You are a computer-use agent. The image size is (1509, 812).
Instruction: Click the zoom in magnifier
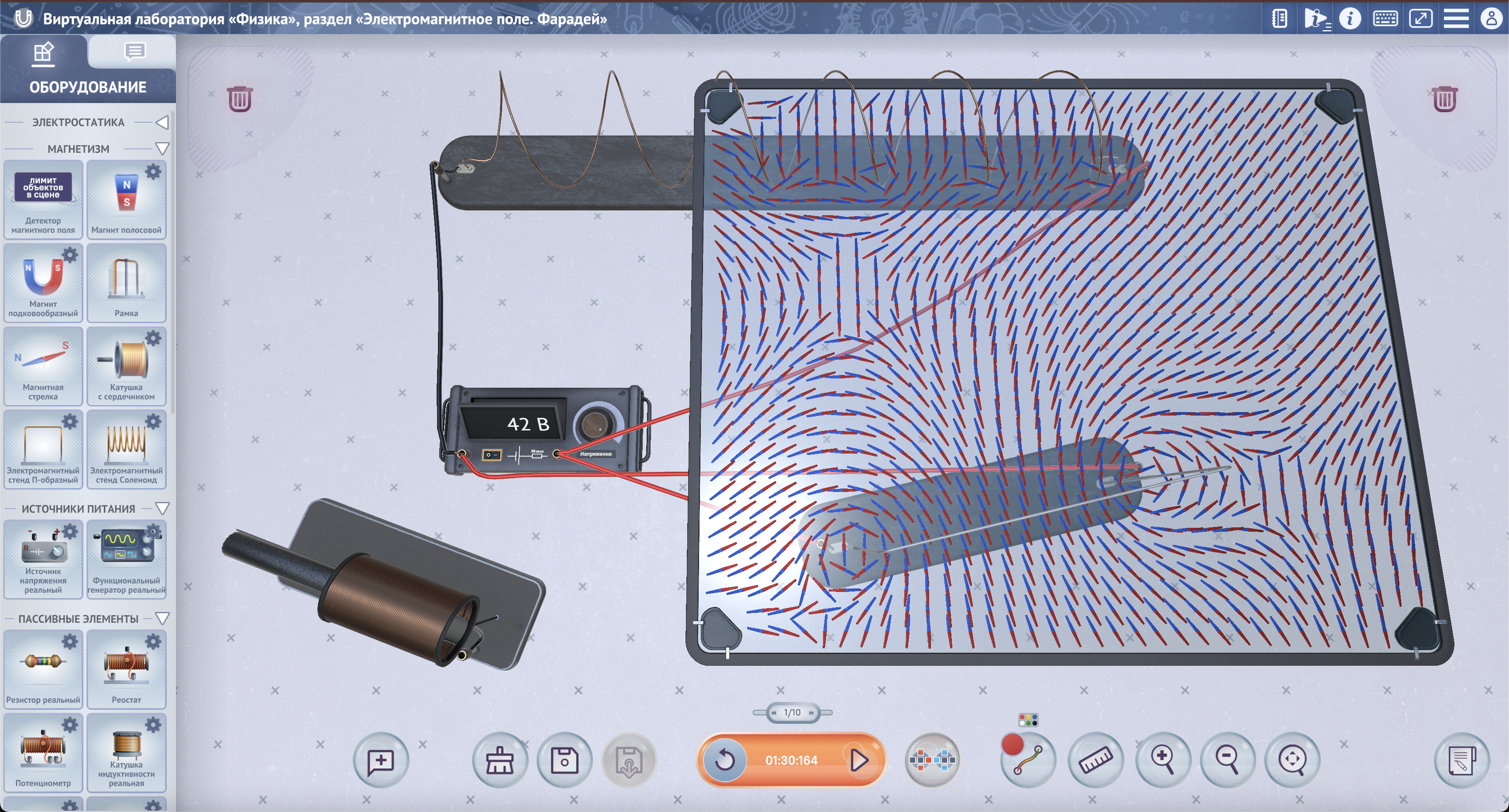point(1162,760)
